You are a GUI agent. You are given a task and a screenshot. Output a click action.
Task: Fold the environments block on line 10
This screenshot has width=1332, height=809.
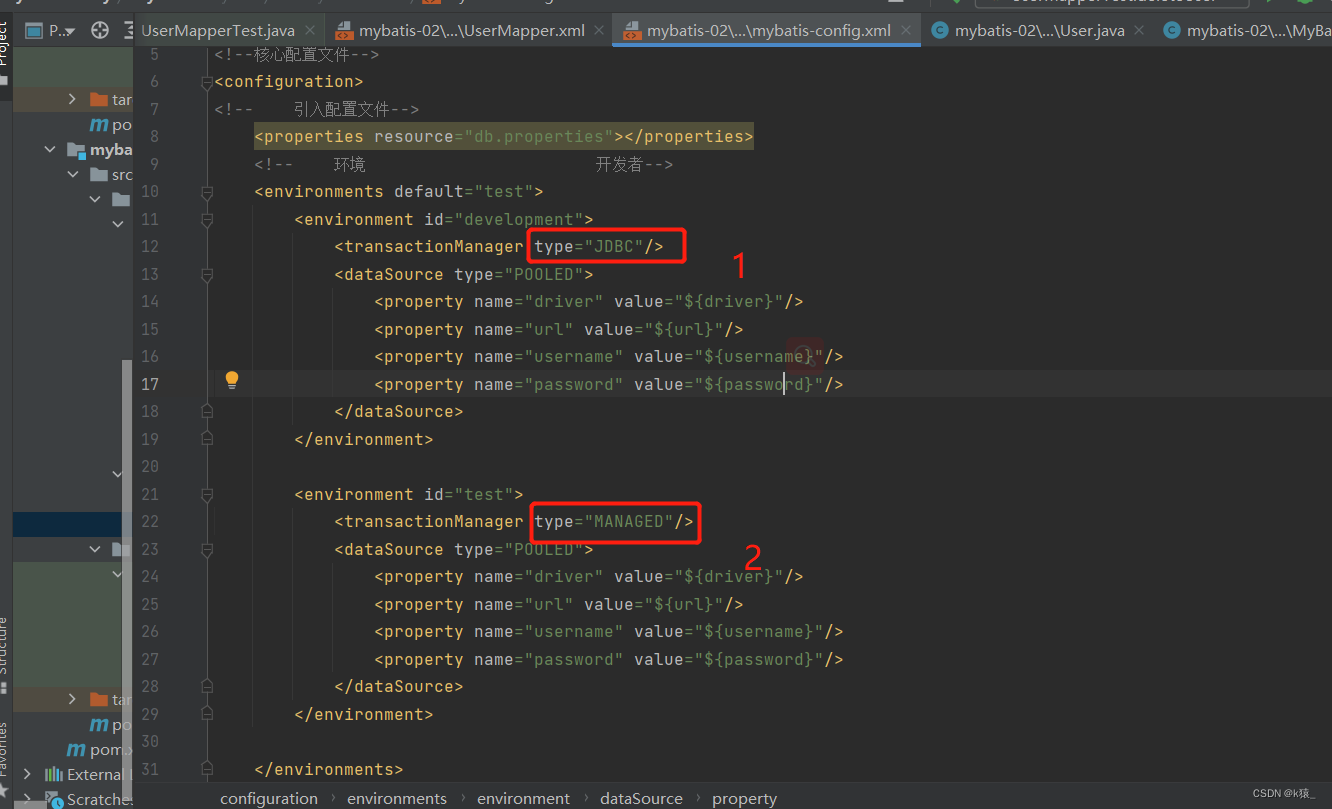207,191
